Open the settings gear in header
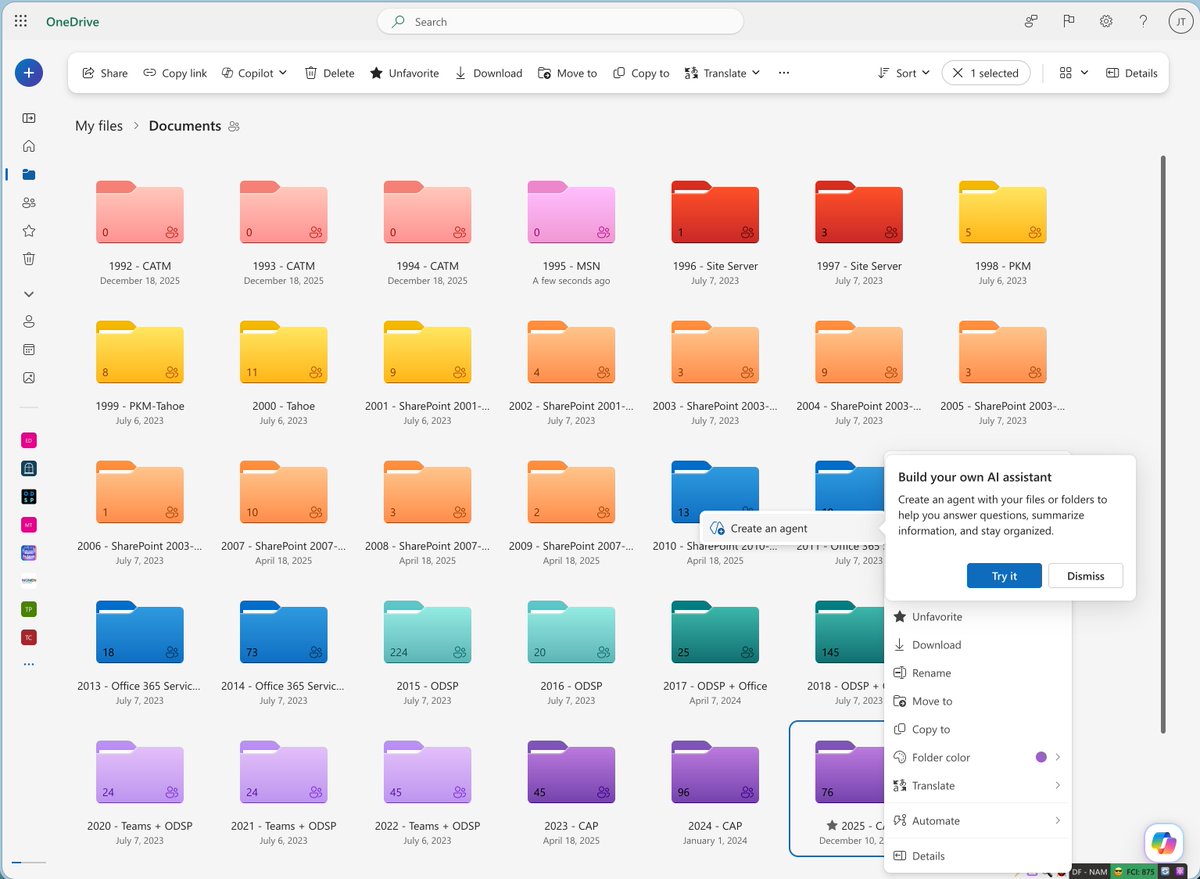The height and width of the screenshot is (879, 1200). point(1106,21)
